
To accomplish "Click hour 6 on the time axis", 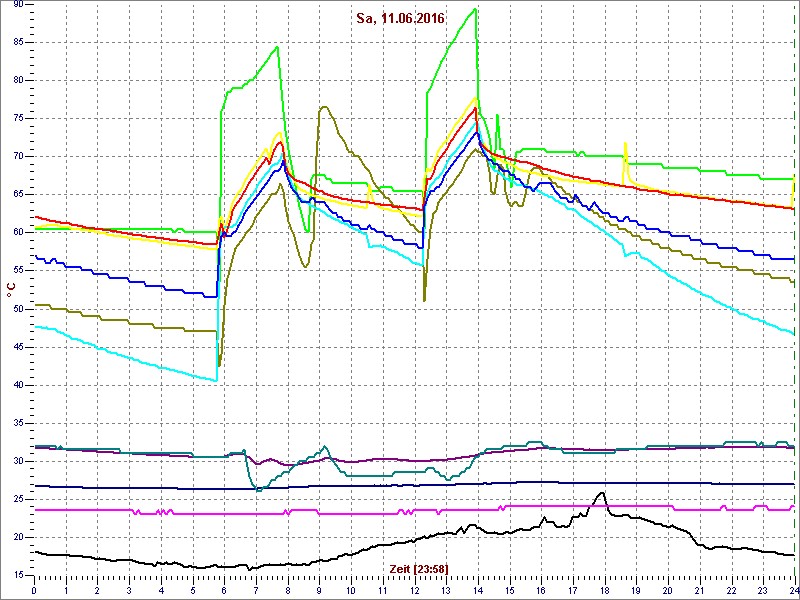I will click(224, 588).
